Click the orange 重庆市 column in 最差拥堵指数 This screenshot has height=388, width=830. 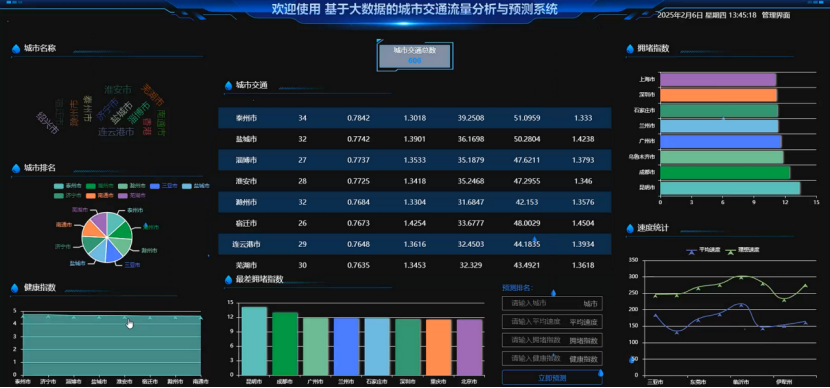coord(439,347)
